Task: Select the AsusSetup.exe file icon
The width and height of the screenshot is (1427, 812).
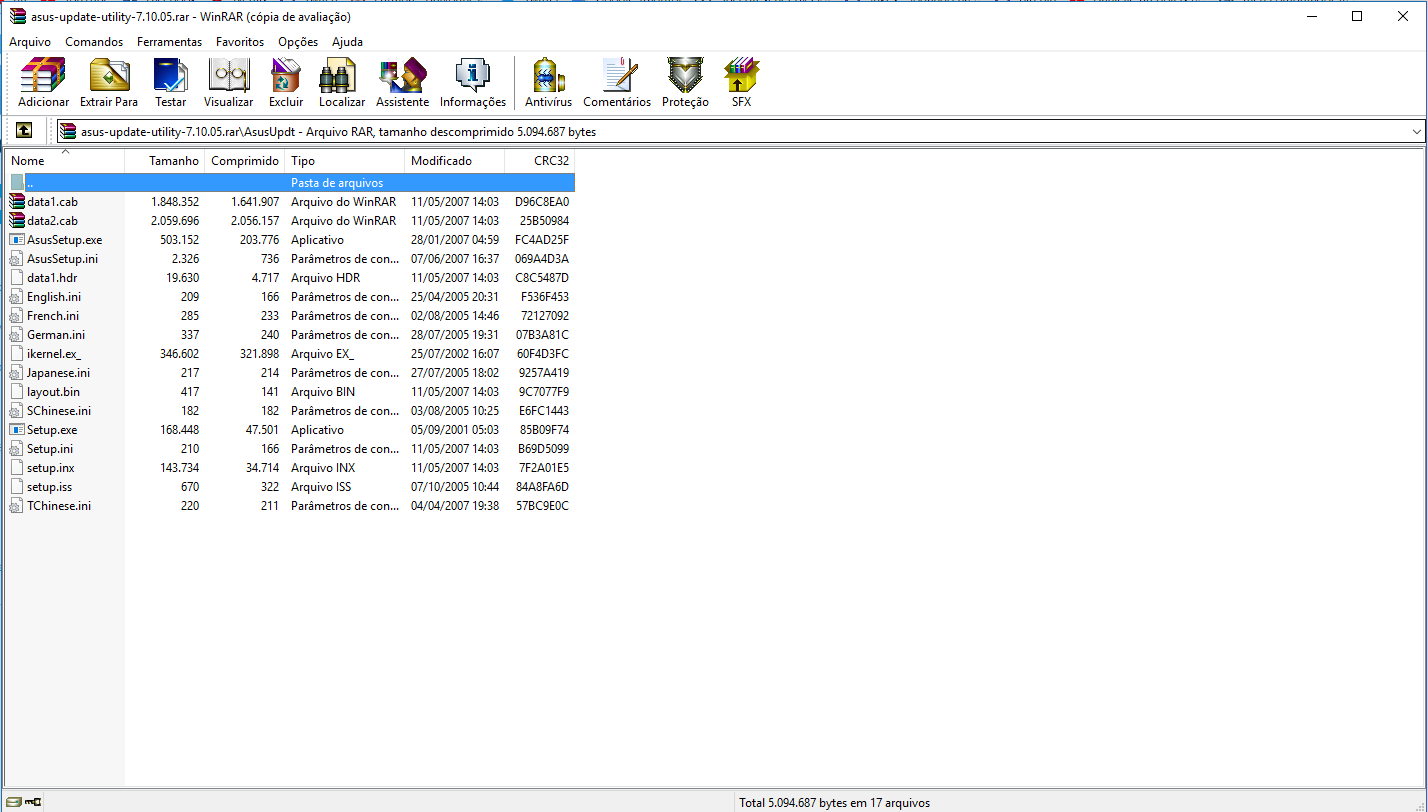Action: pyautogui.click(x=17, y=240)
